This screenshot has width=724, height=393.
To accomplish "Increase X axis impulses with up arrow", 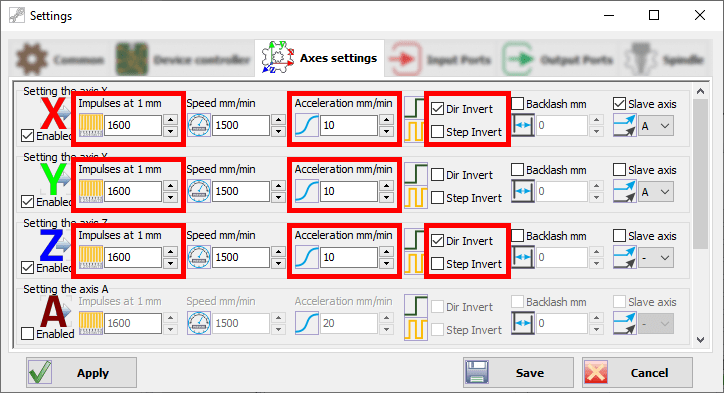I will (171, 120).
